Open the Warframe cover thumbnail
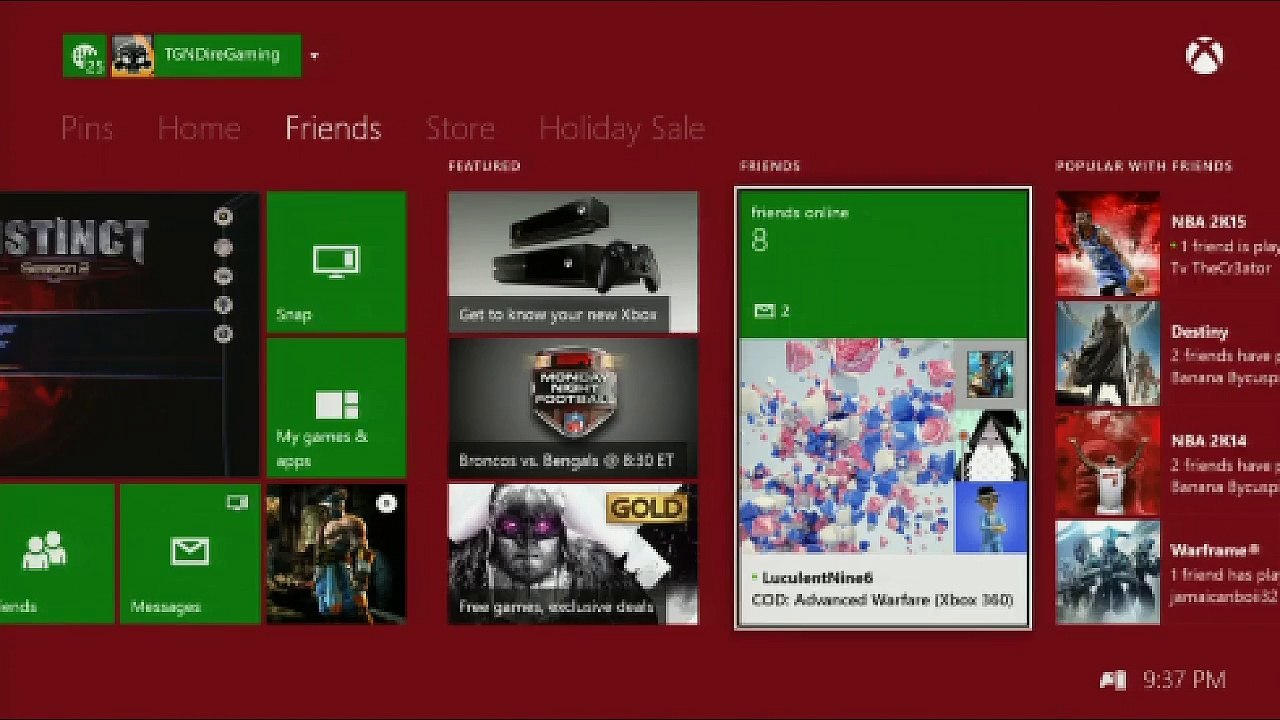1280x720 pixels. pyautogui.click(x=1108, y=572)
